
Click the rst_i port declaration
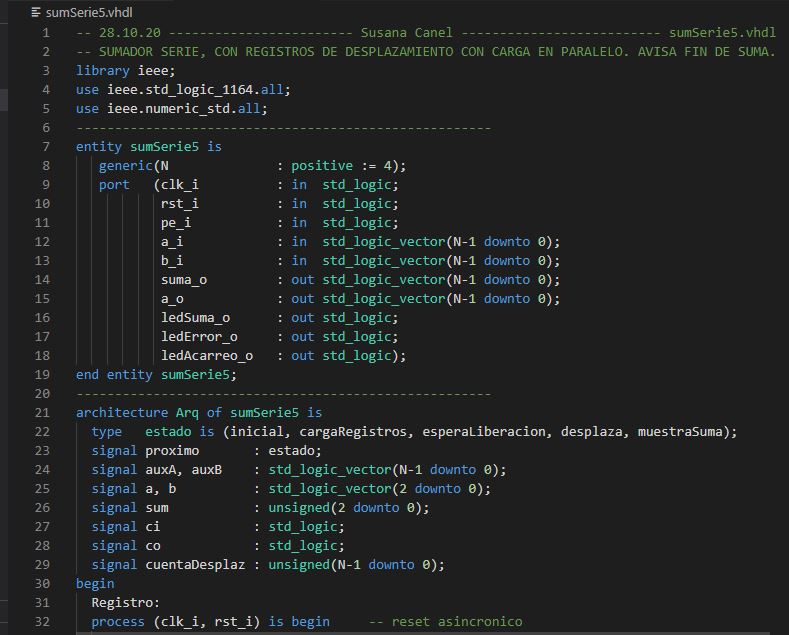pos(180,203)
